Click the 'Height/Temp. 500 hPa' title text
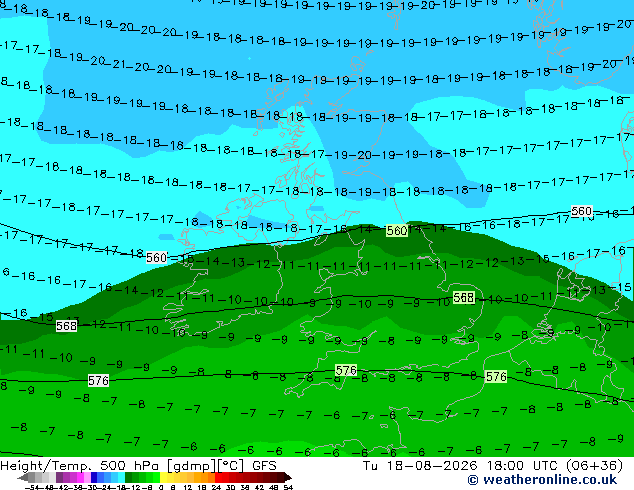Screen dimensions: 634x490 tap(79, 466)
